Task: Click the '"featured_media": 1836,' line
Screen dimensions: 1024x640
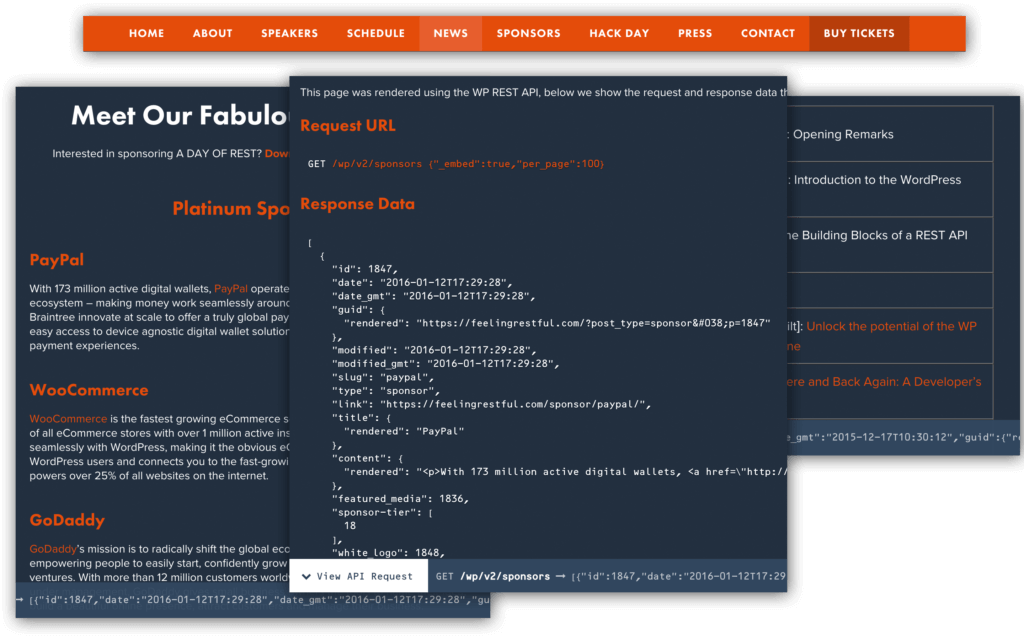Action: coord(400,499)
